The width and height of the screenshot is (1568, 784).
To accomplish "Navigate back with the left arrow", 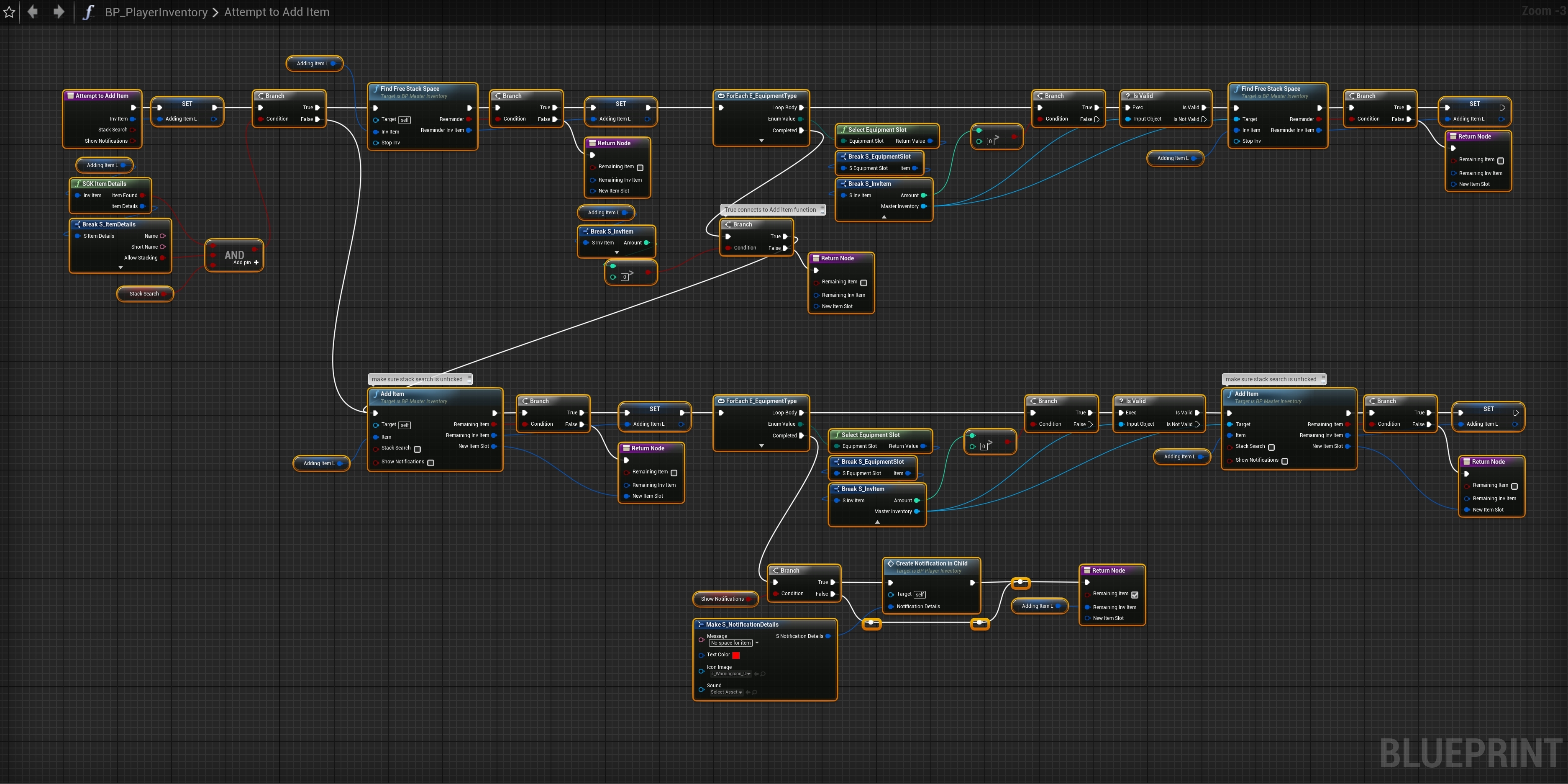I will (x=33, y=12).
